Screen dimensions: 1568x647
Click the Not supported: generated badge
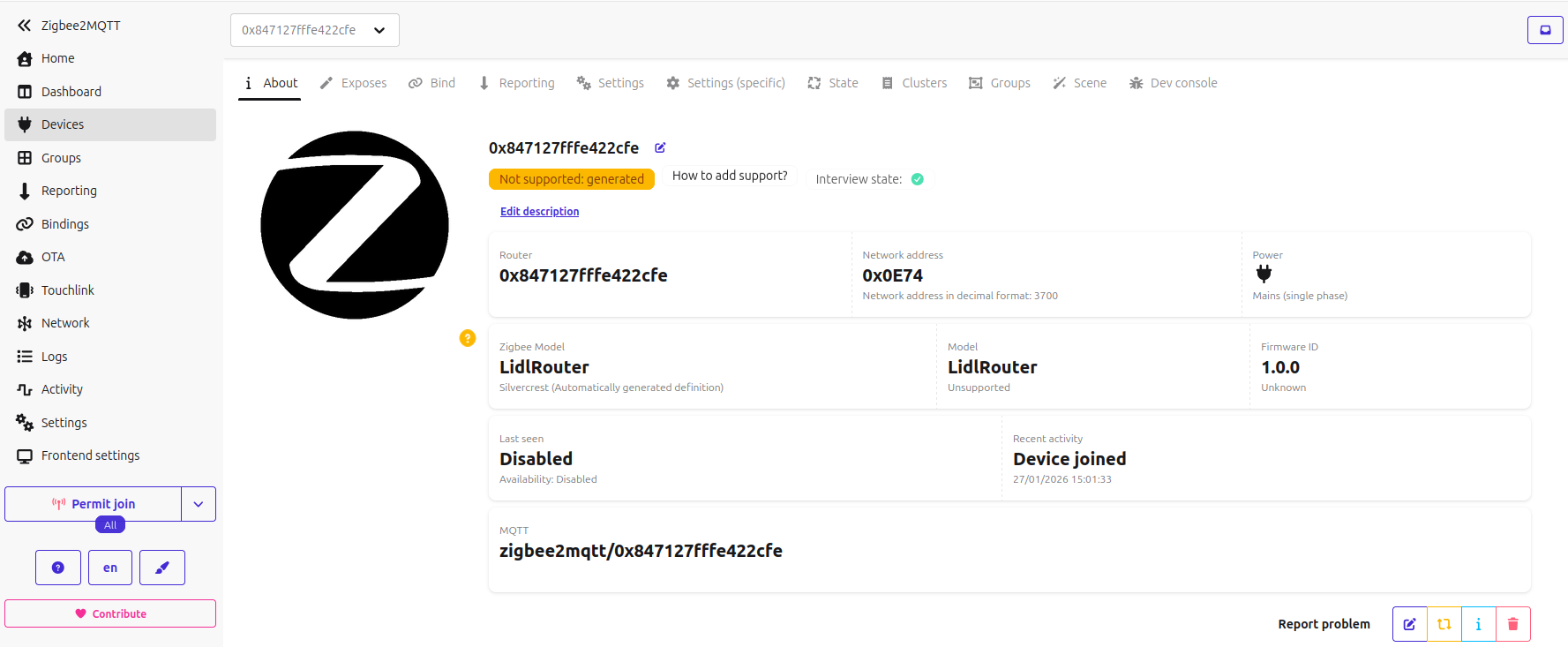(571, 179)
